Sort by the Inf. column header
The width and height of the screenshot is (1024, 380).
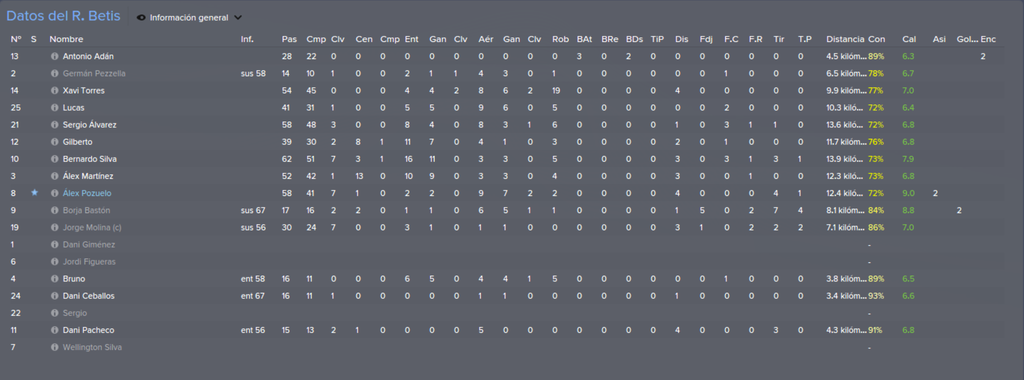pyautogui.click(x=247, y=39)
